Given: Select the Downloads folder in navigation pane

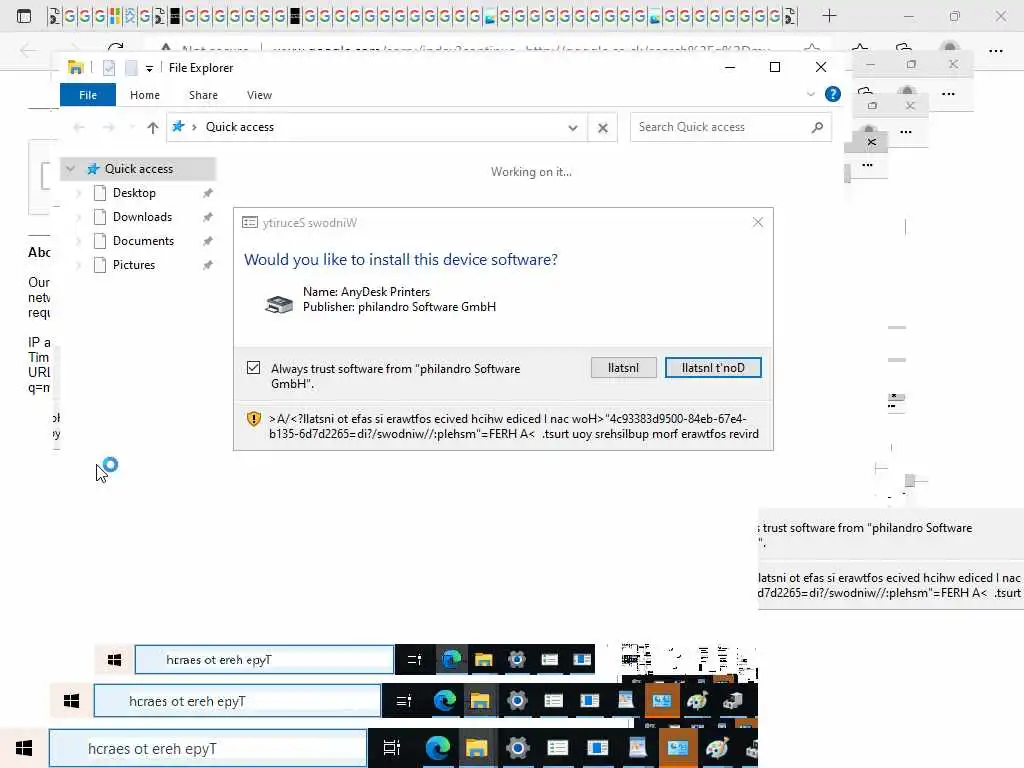Looking at the screenshot, I should (142, 217).
